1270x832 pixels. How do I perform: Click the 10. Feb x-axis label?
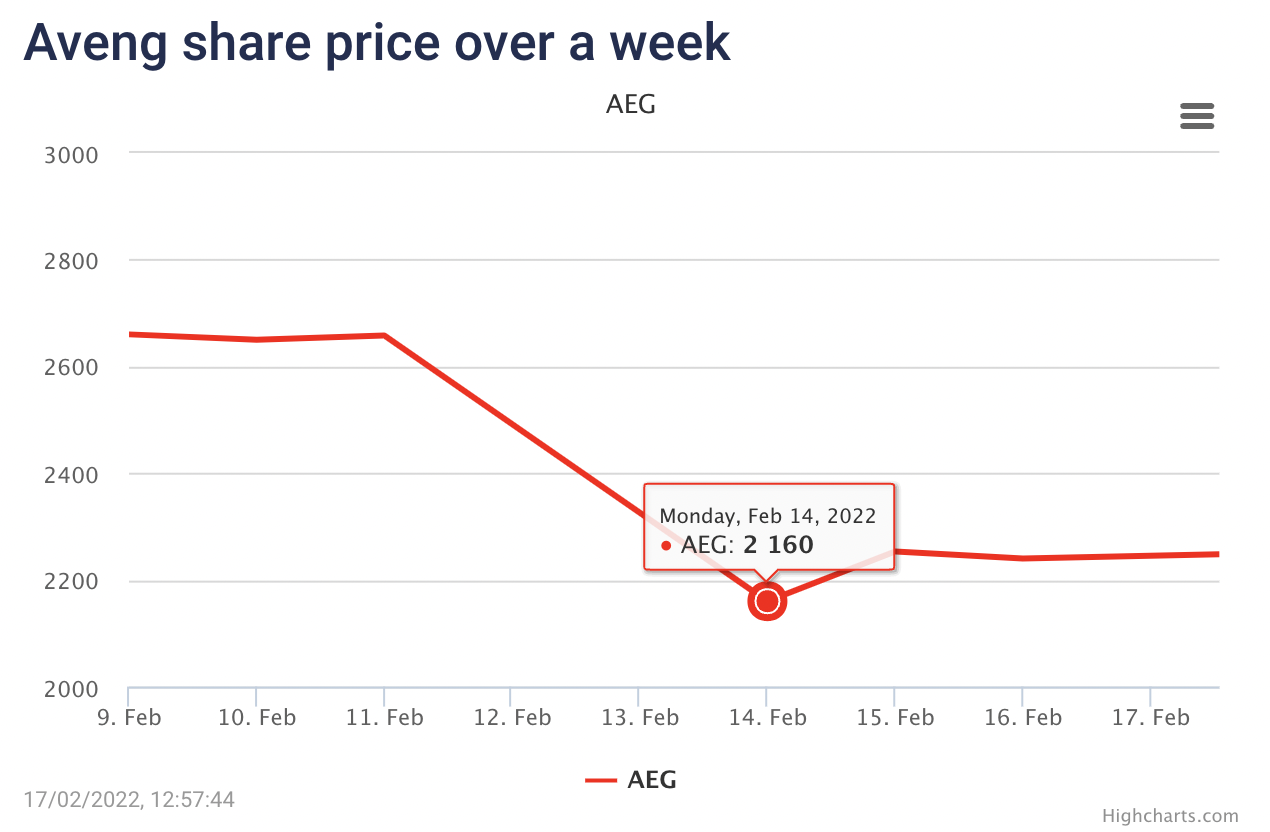point(257,717)
